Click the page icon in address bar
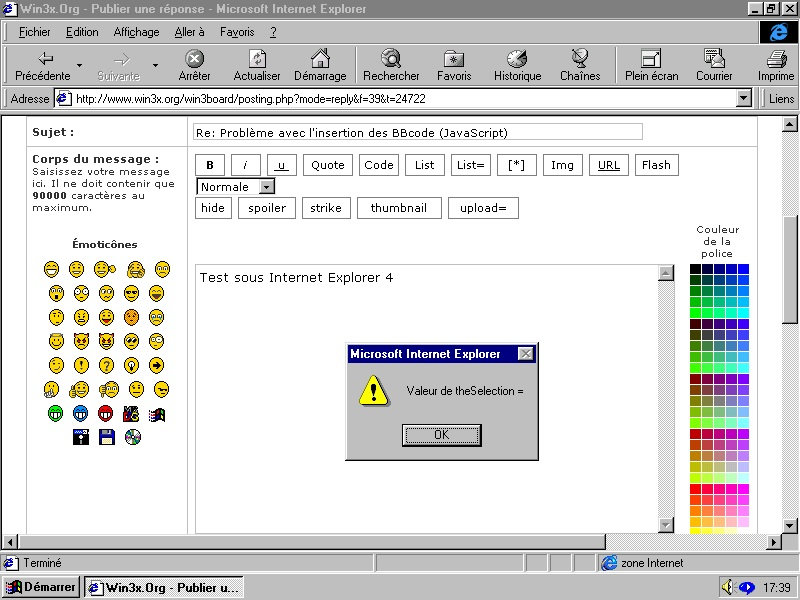The image size is (800, 600). point(63,98)
